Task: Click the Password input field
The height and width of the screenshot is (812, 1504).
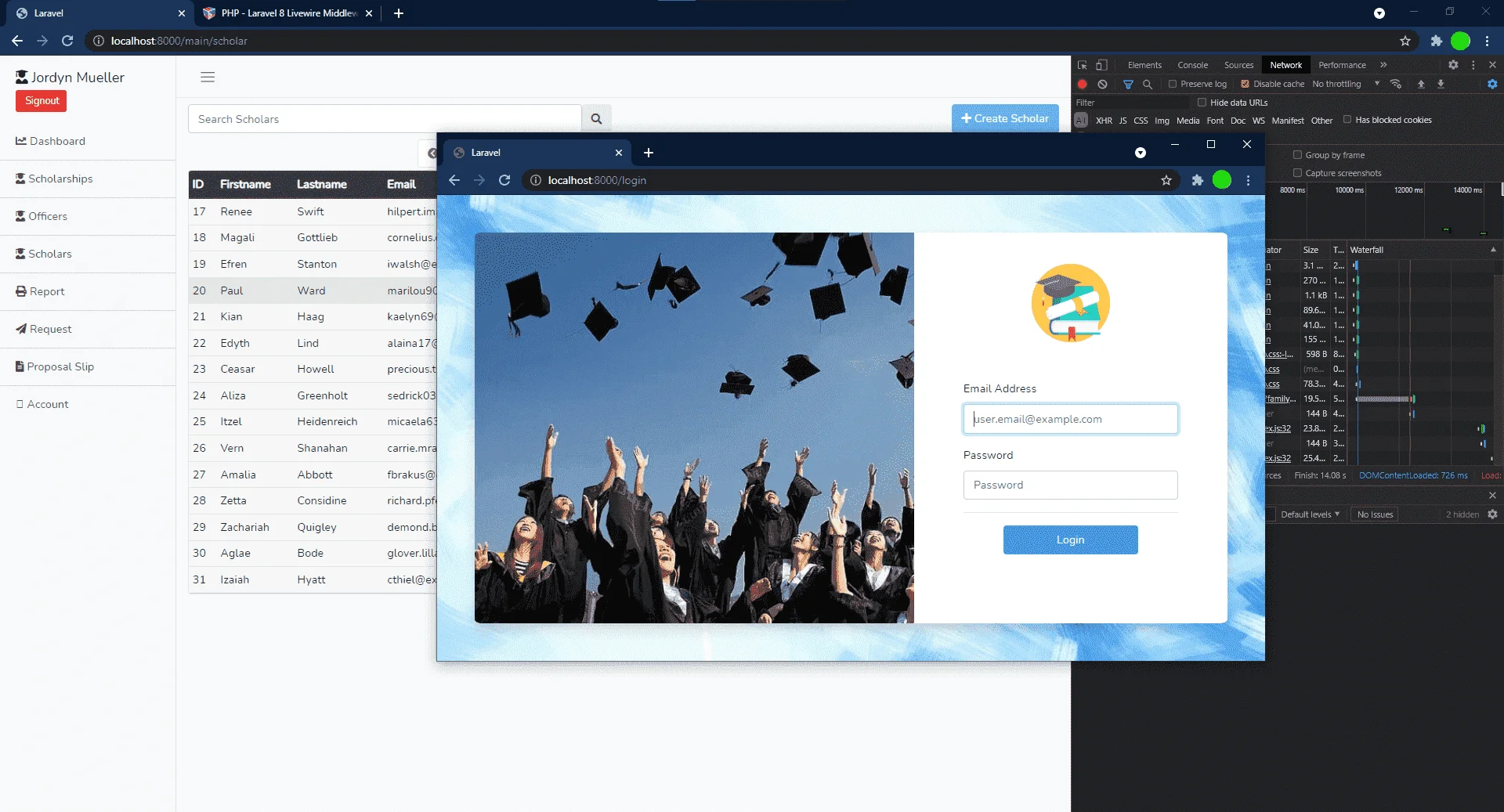Action: [1070, 485]
